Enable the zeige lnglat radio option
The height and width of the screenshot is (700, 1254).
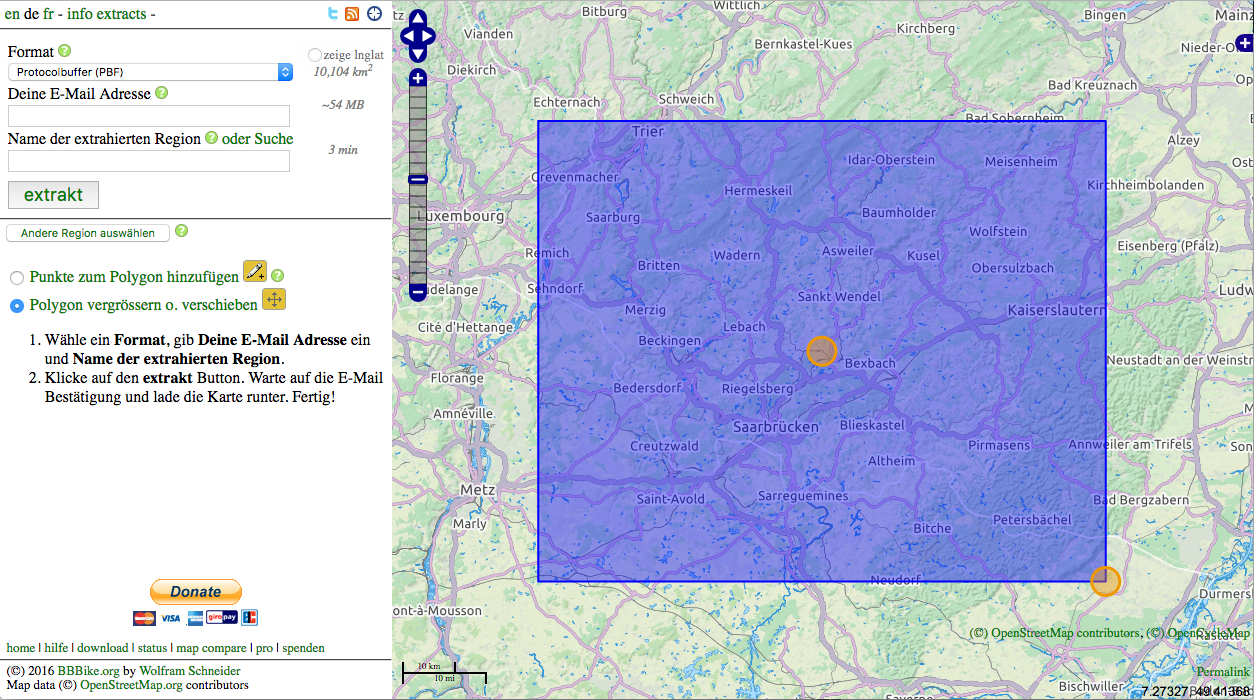315,56
